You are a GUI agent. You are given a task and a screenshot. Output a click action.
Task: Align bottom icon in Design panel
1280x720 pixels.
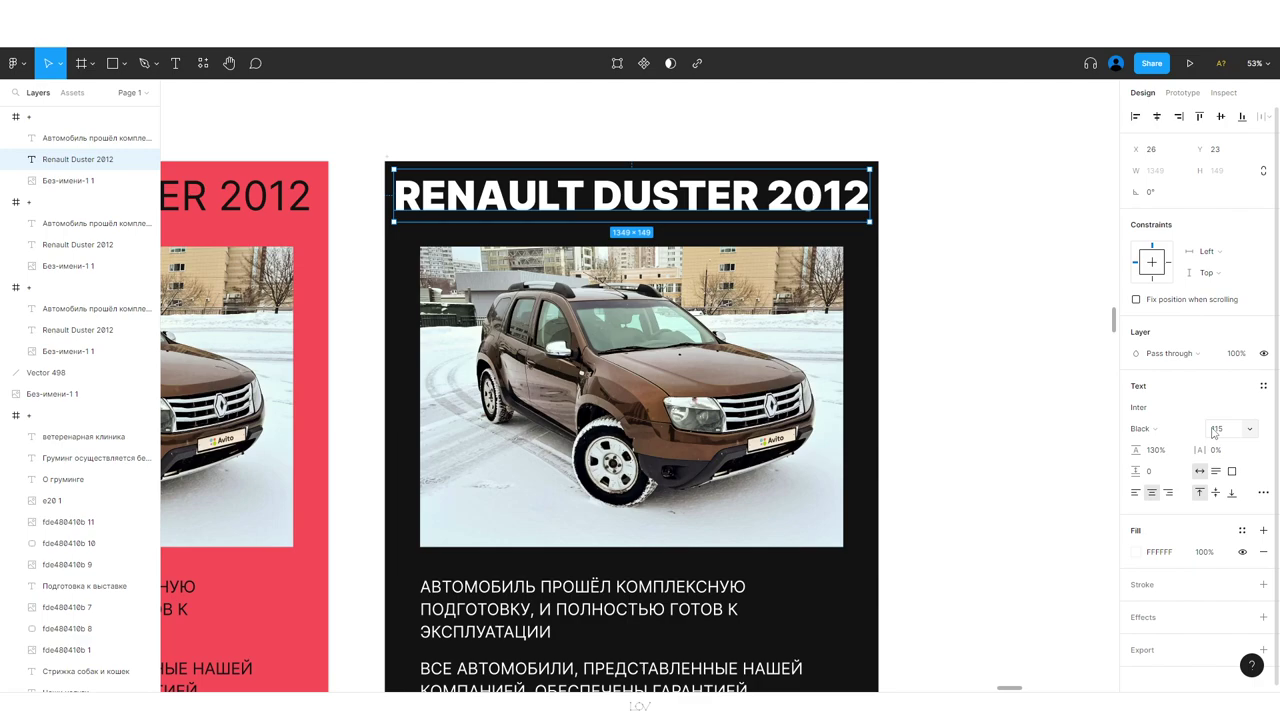[1242, 117]
